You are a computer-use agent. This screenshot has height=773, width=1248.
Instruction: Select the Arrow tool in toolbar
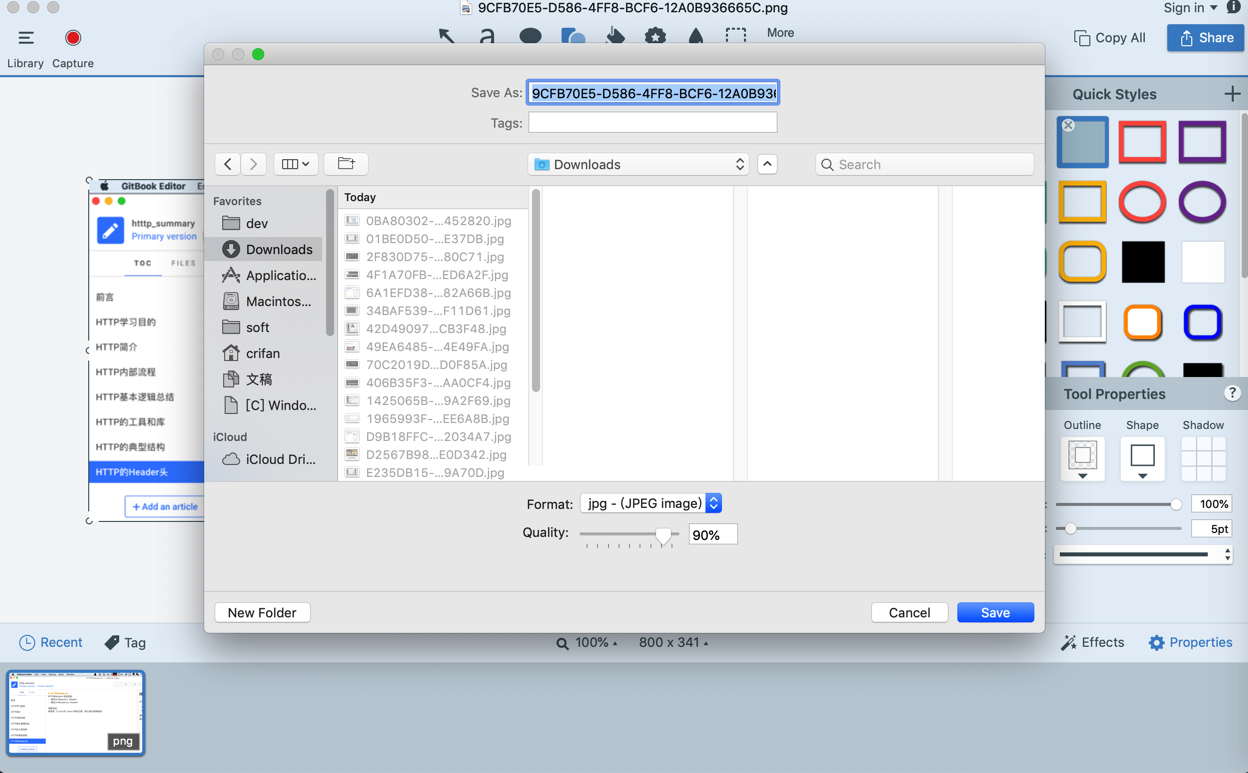(x=446, y=36)
